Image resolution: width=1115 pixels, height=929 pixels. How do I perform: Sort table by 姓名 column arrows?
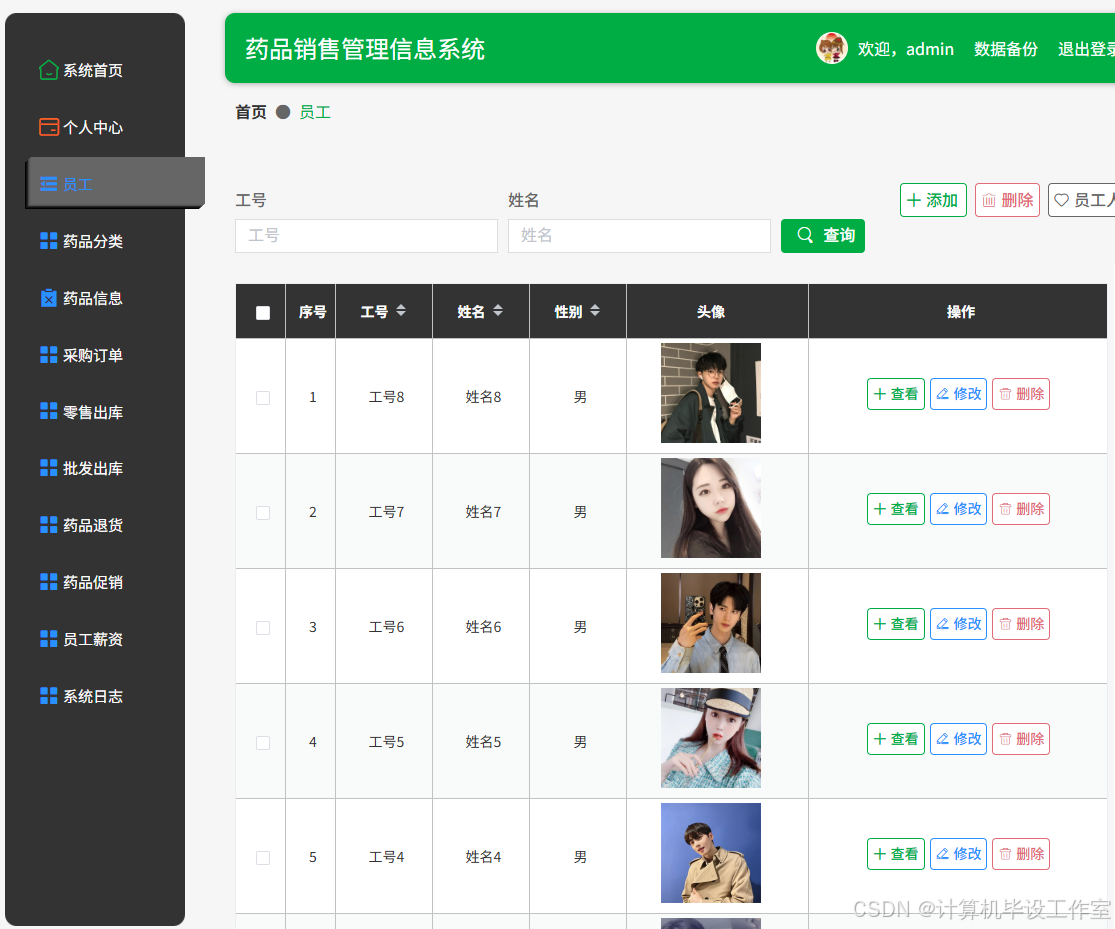[x=498, y=310]
